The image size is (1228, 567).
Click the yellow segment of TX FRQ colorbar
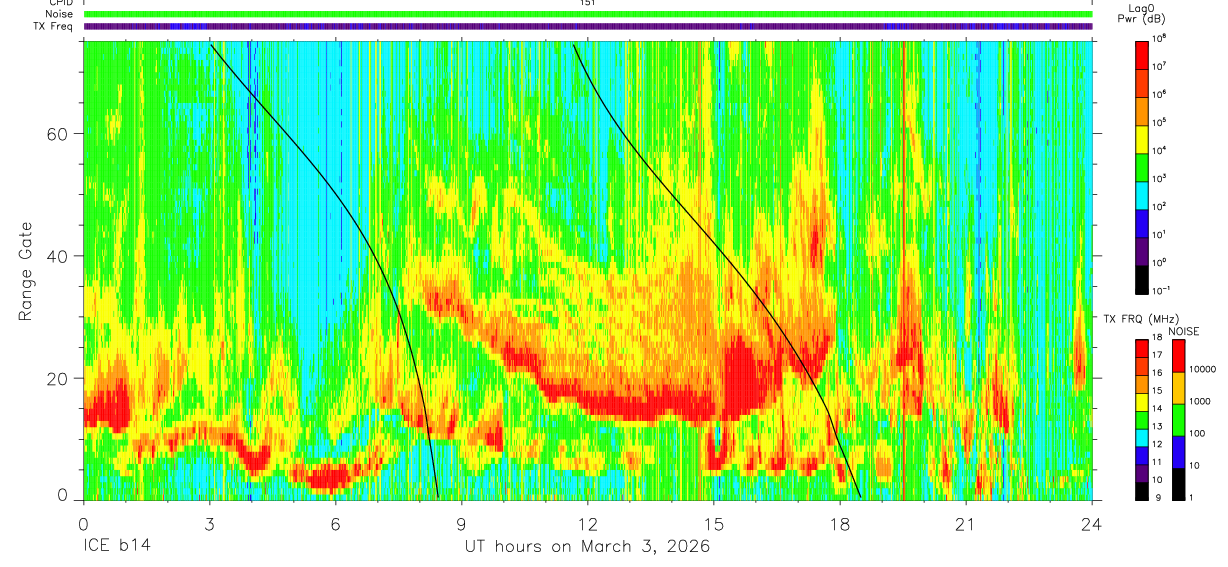[1142, 400]
